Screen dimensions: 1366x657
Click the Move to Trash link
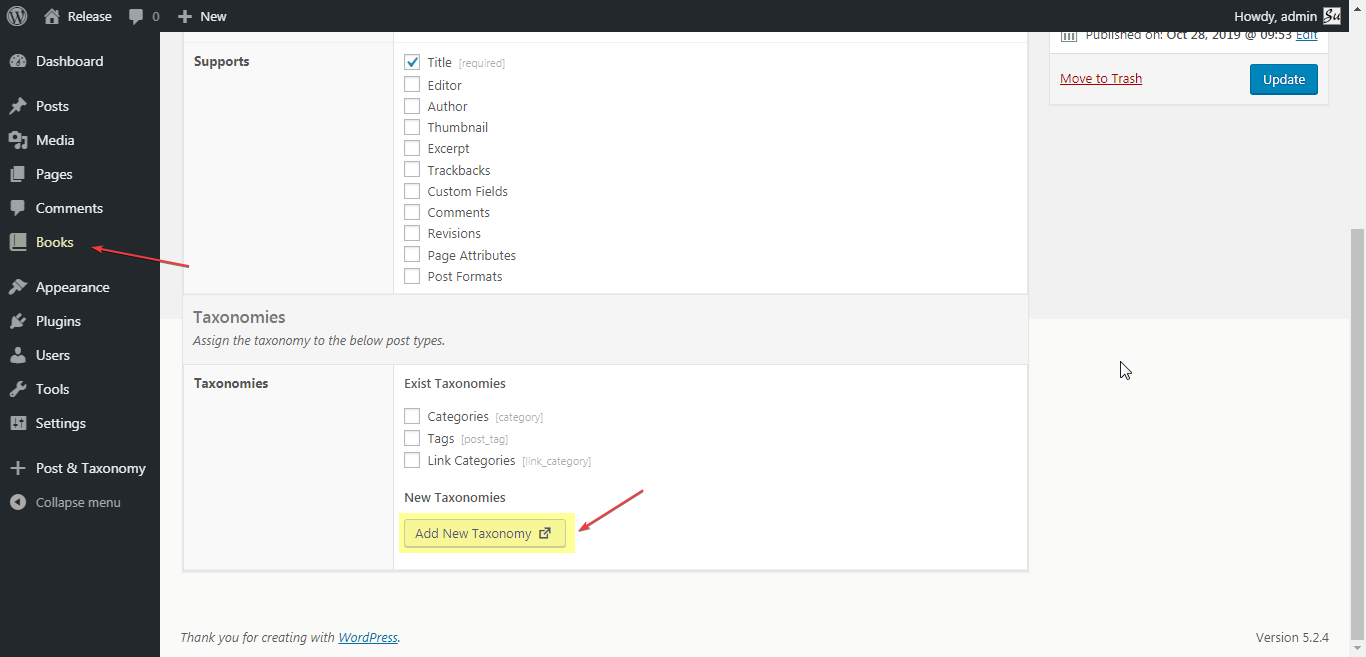[1101, 79]
